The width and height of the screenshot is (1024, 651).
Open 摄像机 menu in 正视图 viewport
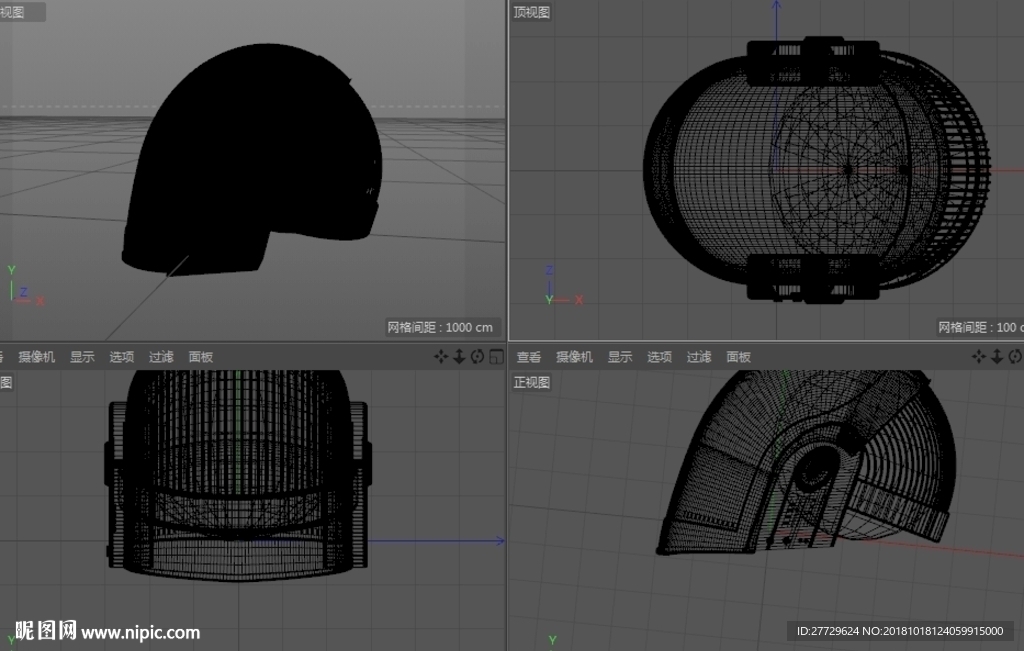pos(574,357)
